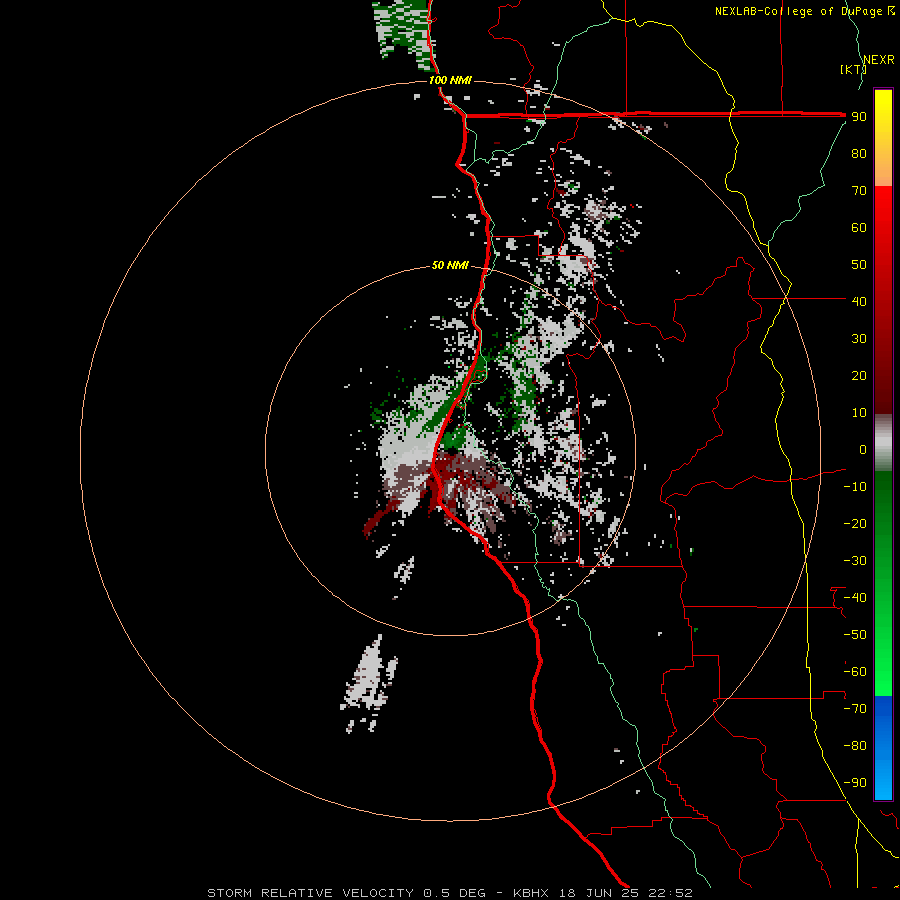Select the 70 knot value on colorbar

859,191
